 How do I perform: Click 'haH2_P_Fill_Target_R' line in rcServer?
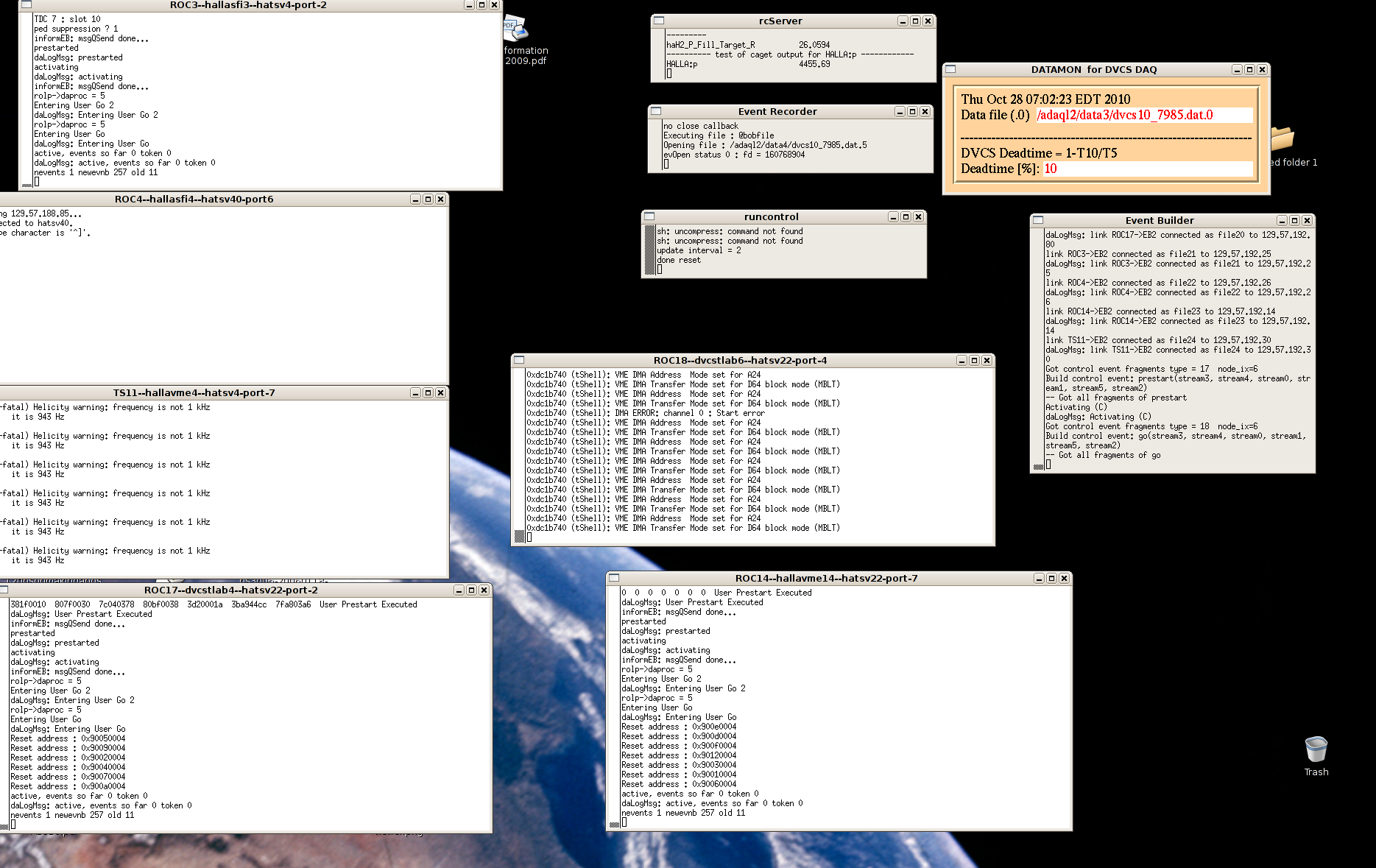coord(748,45)
